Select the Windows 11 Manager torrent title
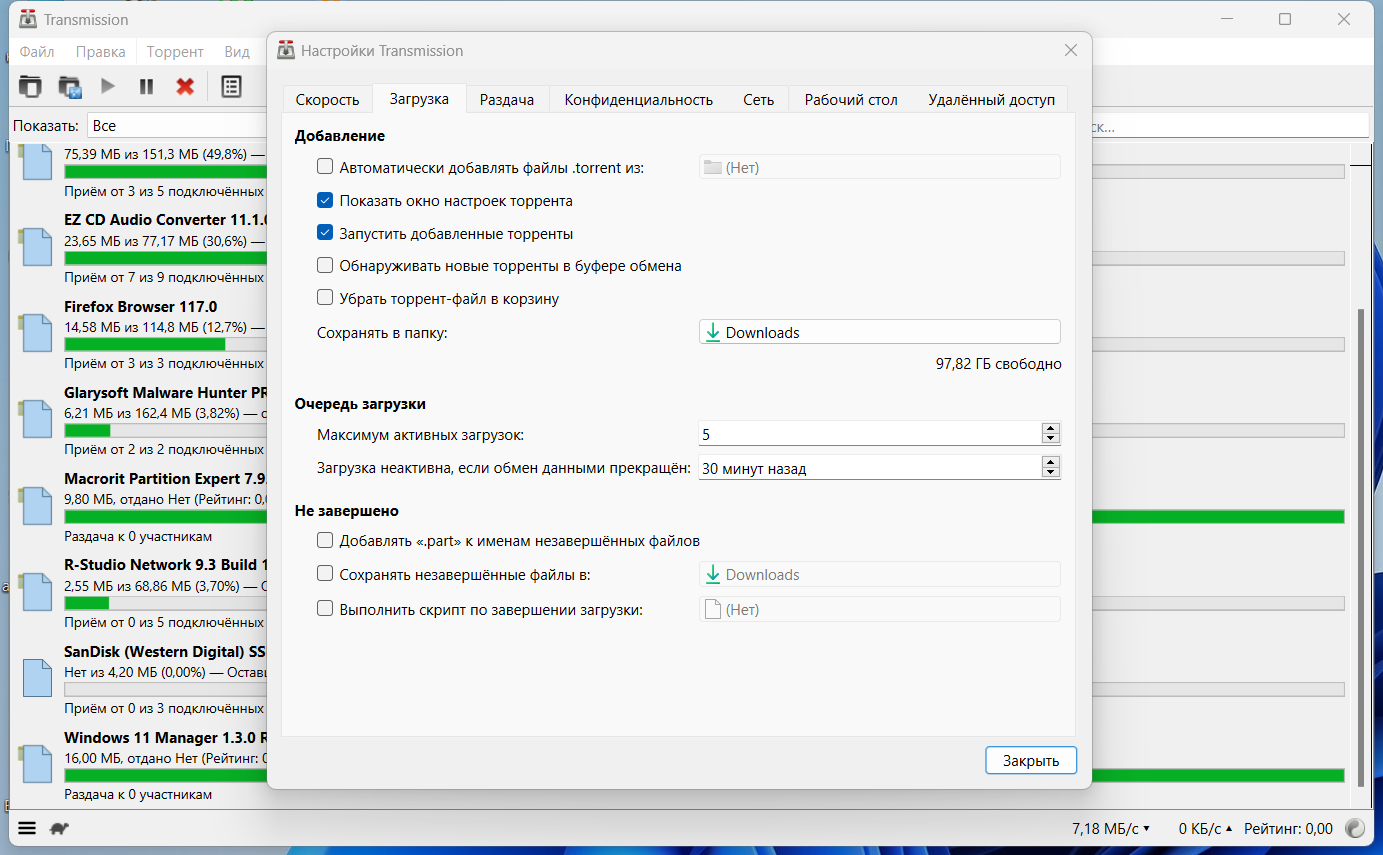 166,737
